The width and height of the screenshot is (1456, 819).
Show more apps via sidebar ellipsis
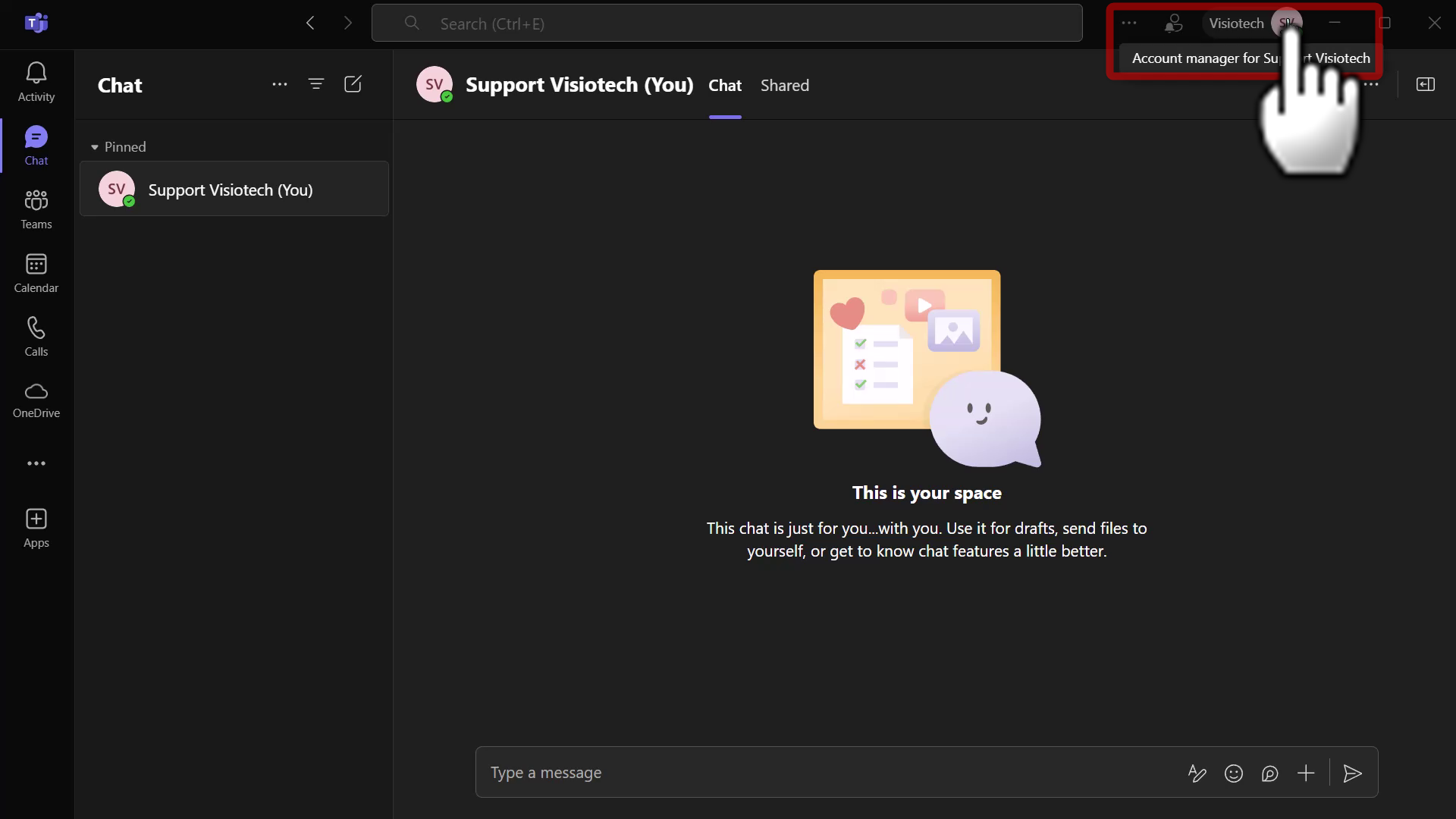(36, 463)
